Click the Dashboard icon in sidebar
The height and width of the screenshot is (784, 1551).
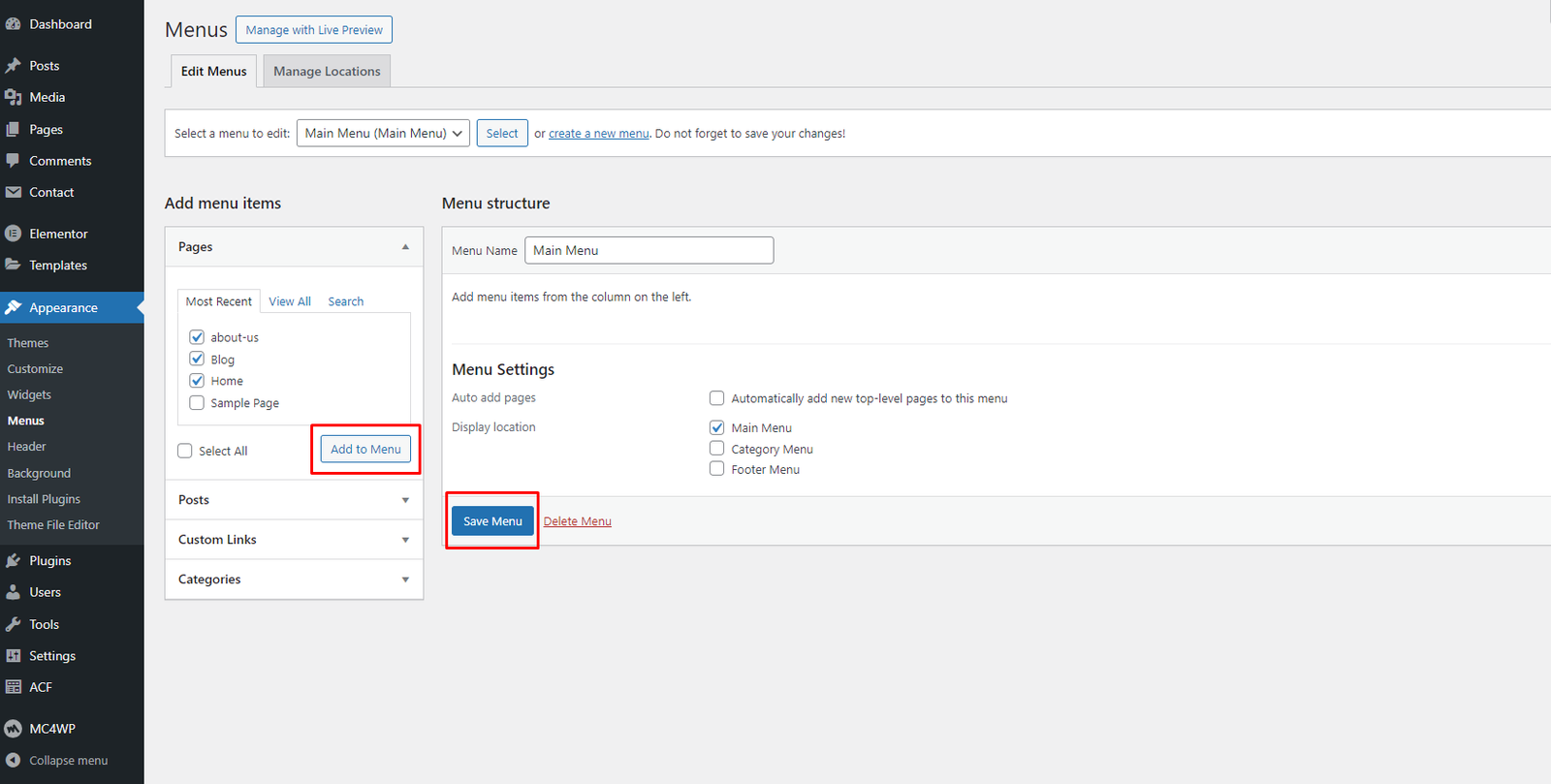point(14,24)
